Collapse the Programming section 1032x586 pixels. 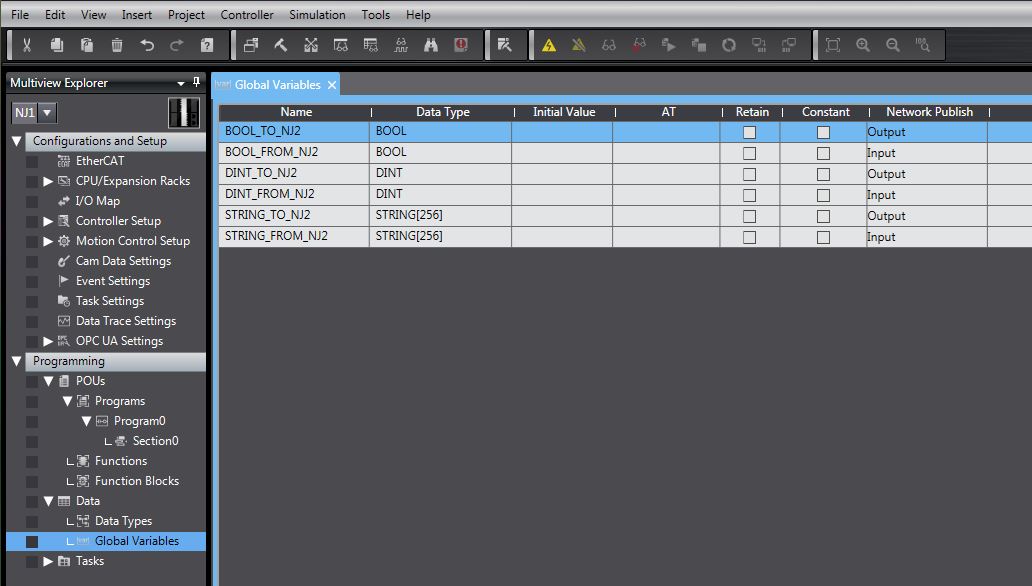pyautogui.click(x=17, y=361)
